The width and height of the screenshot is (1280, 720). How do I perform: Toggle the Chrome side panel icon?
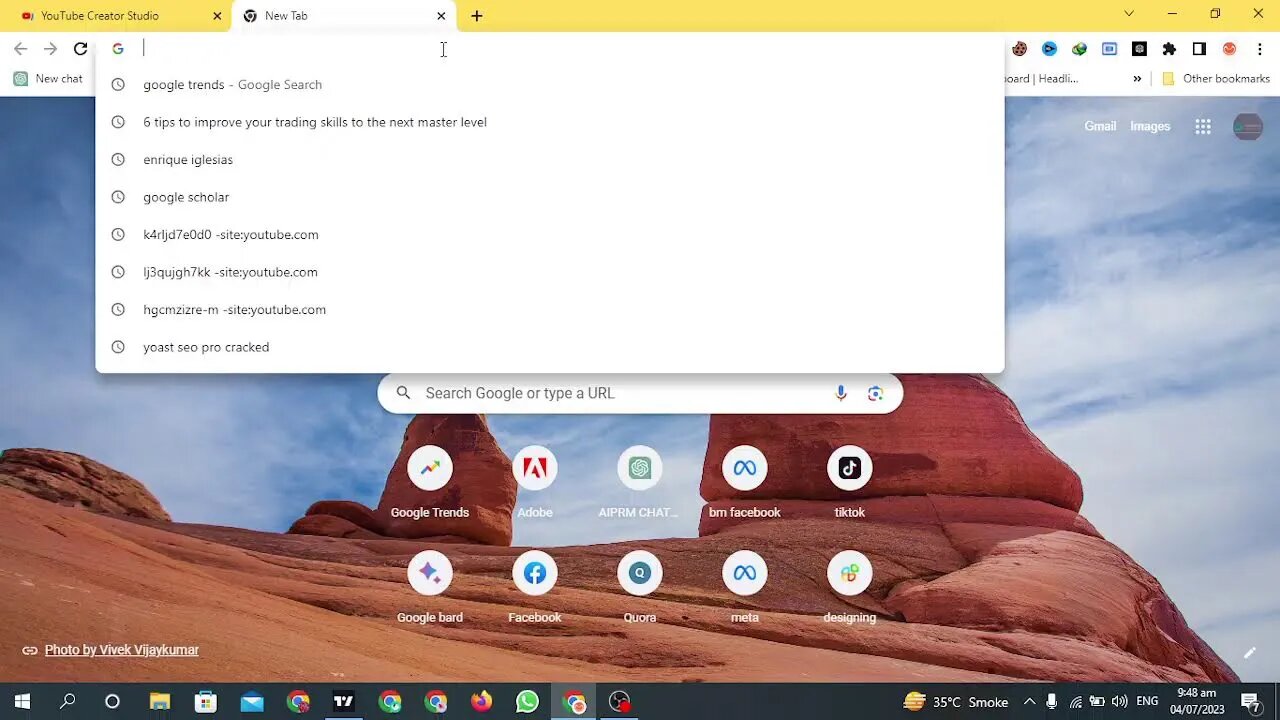pos(1199,48)
